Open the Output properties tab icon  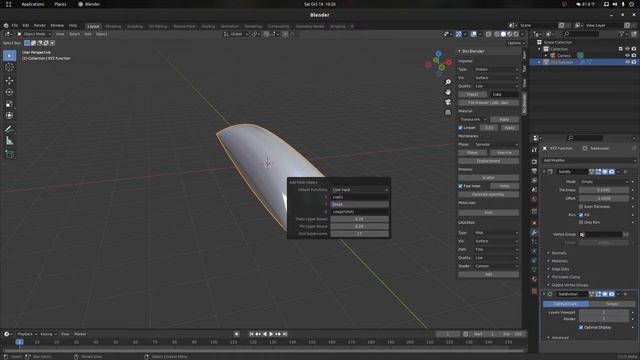(534, 171)
